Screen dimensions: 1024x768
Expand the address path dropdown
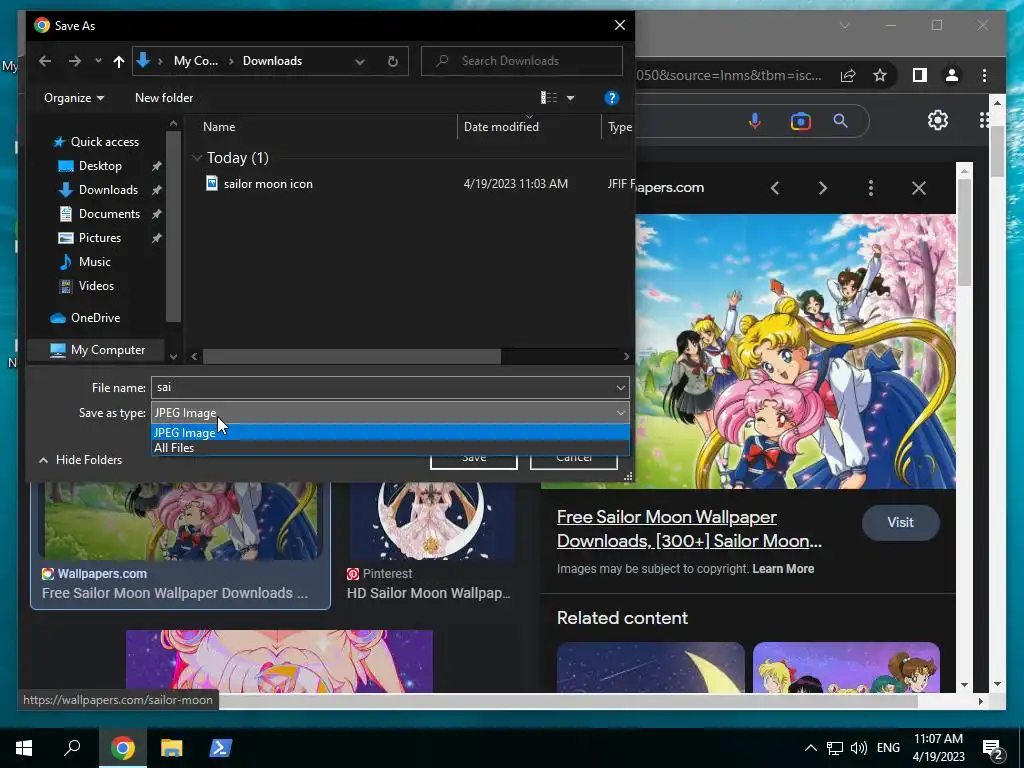coord(360,61)
